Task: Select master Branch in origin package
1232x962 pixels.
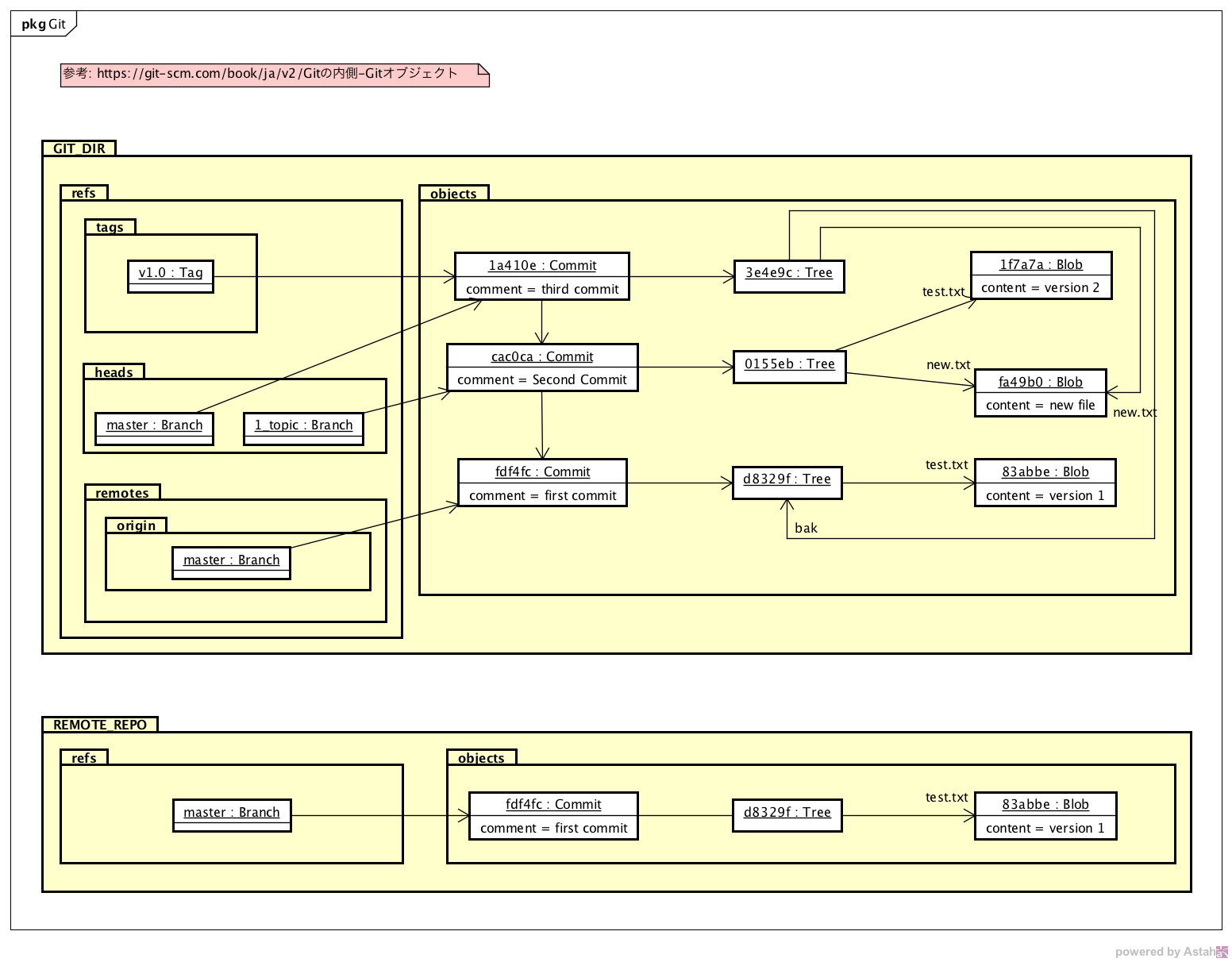Action: coord(231,563)
